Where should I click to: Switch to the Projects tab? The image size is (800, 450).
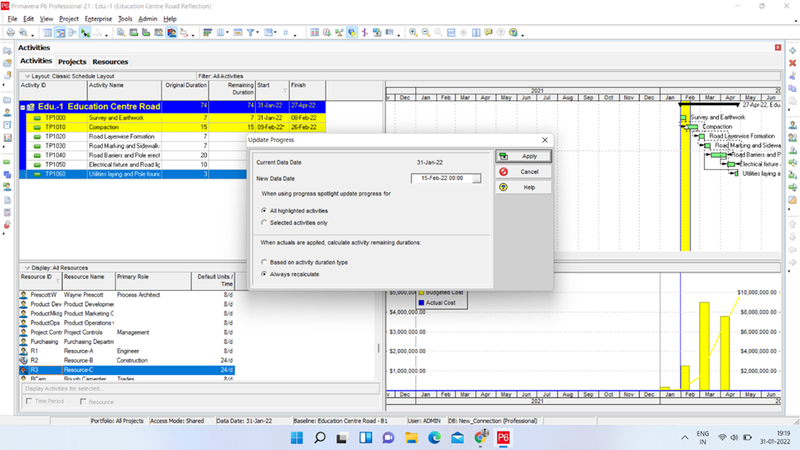[x=72, y=62]
